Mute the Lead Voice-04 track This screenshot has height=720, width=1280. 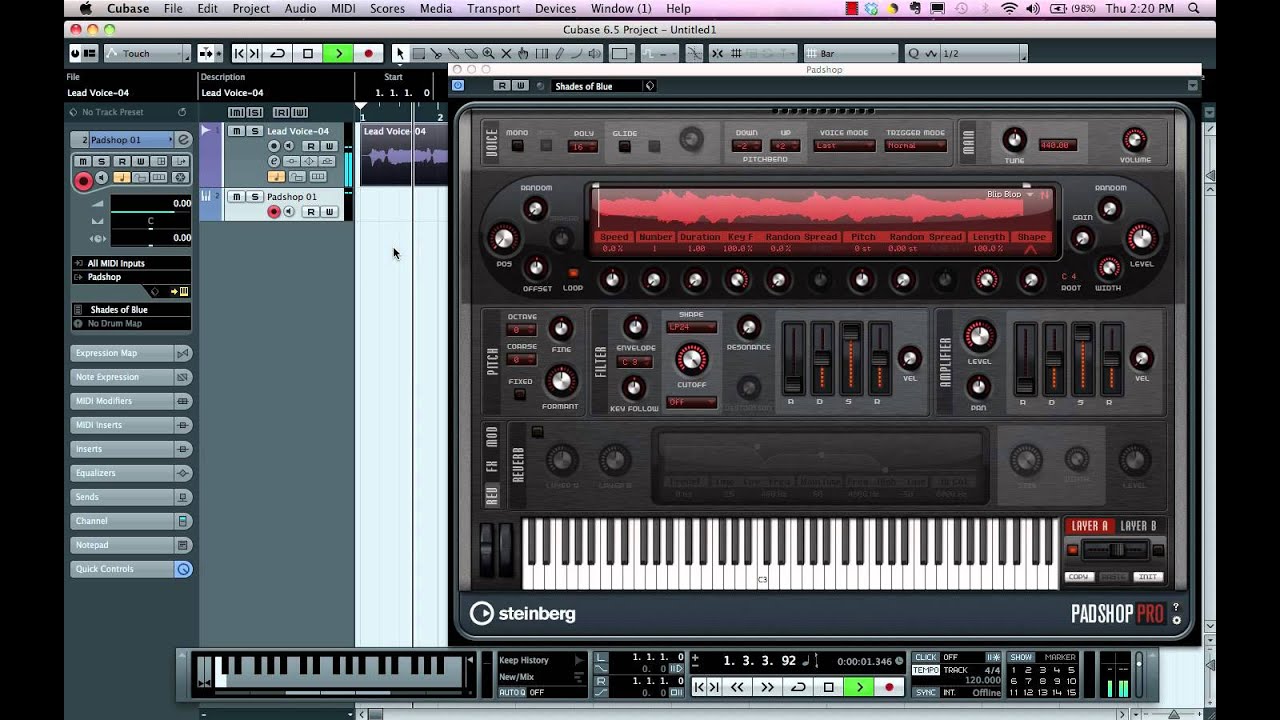(x=237, y=131)
